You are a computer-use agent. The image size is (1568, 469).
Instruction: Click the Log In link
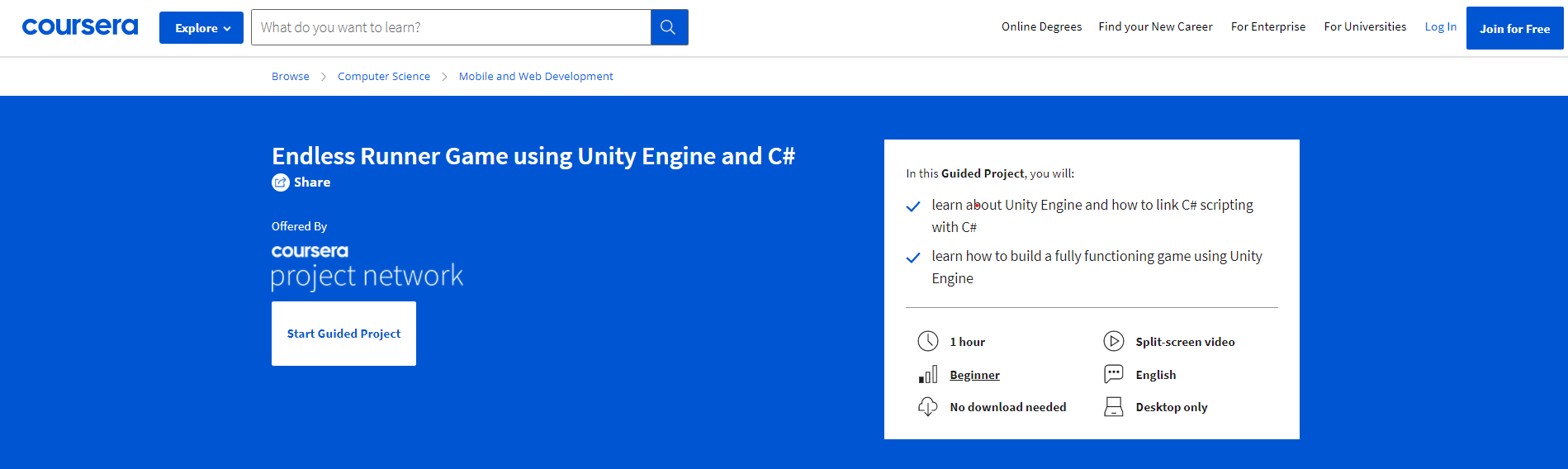pos(1441,26)
